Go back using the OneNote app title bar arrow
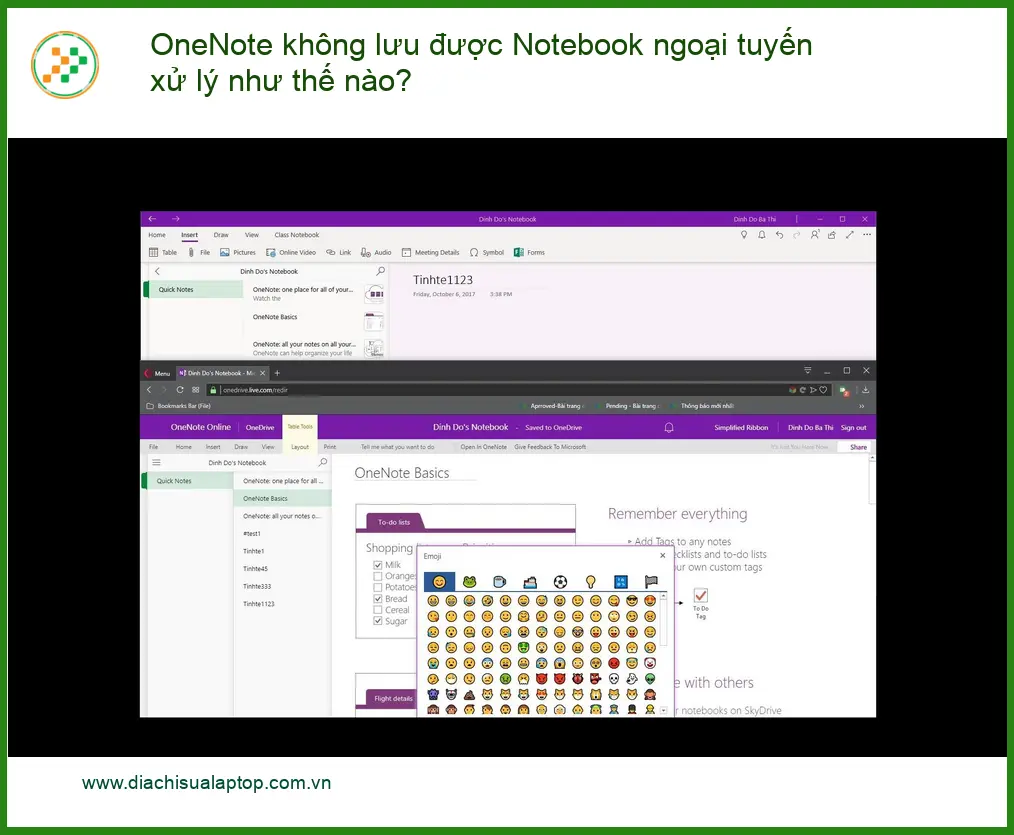 (x=152, y=219)
